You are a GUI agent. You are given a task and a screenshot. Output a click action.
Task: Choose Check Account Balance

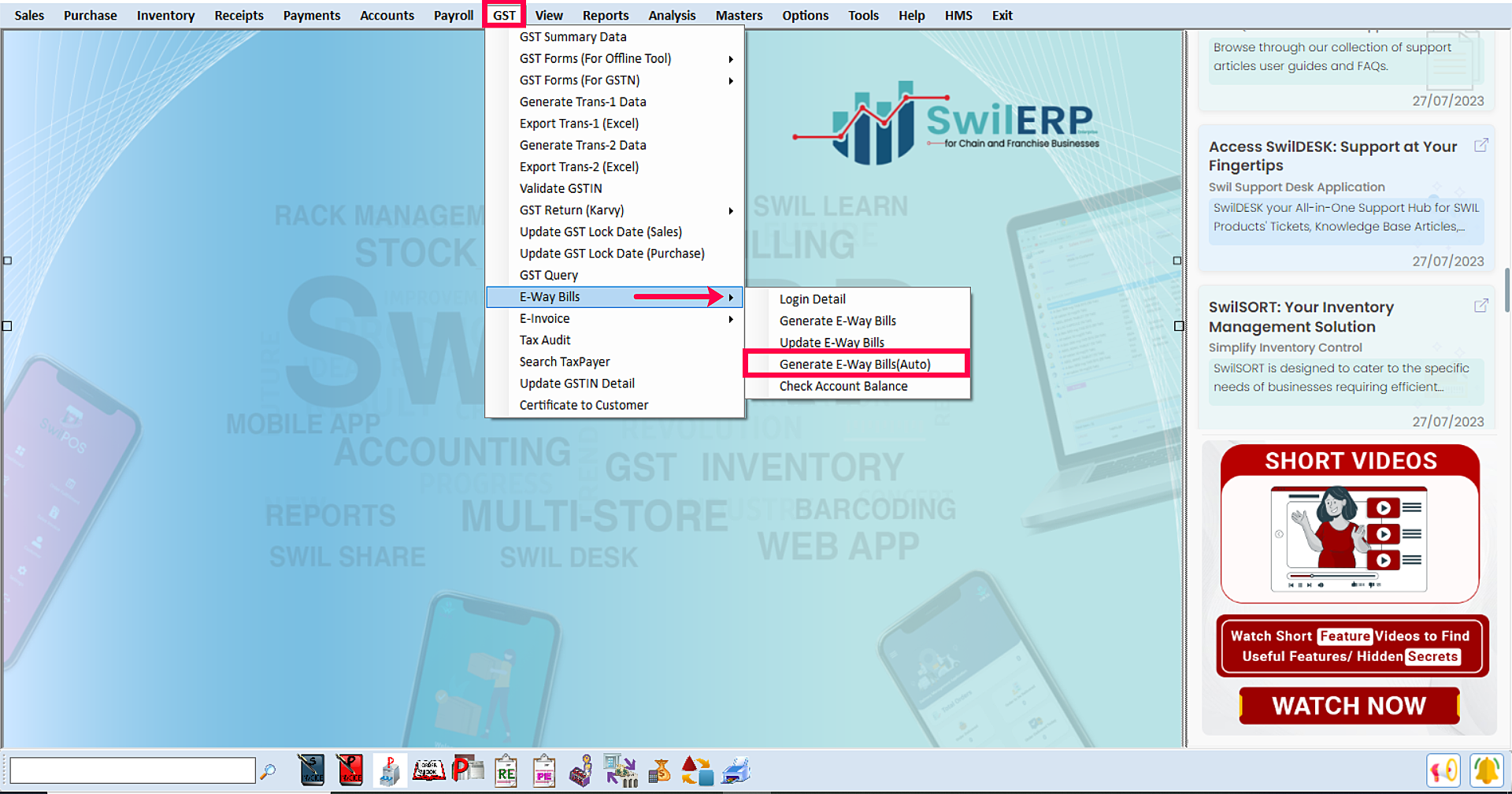pos(858,387)
